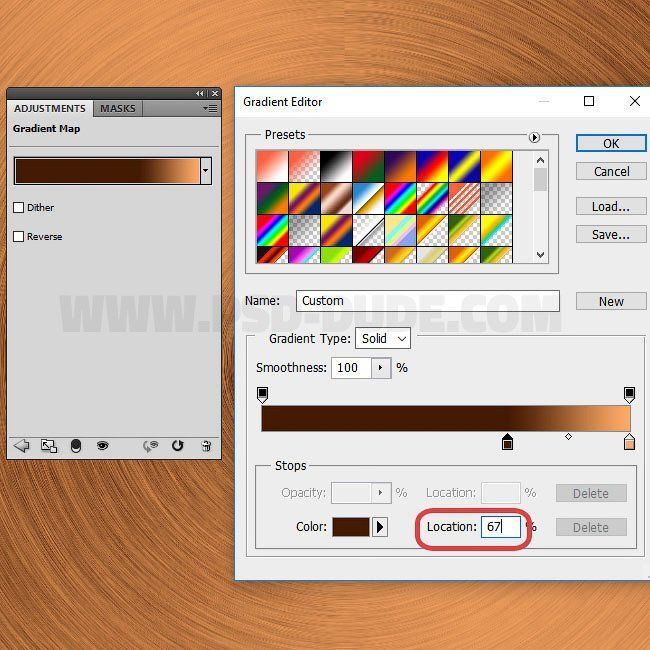Open the Gradient Type dropdown
The height and width of the screenshot is (650, 650).
[383, 338]
